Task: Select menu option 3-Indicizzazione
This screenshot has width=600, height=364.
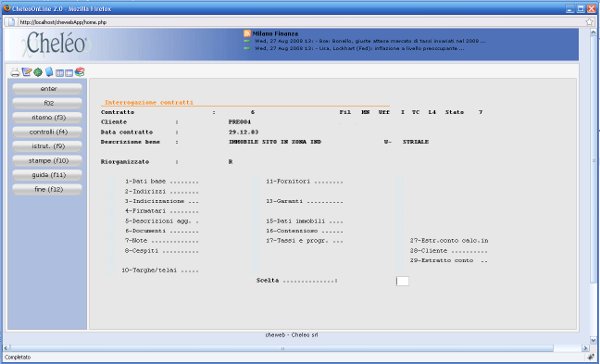Action: pyautogui.click(x=162, y=201)
